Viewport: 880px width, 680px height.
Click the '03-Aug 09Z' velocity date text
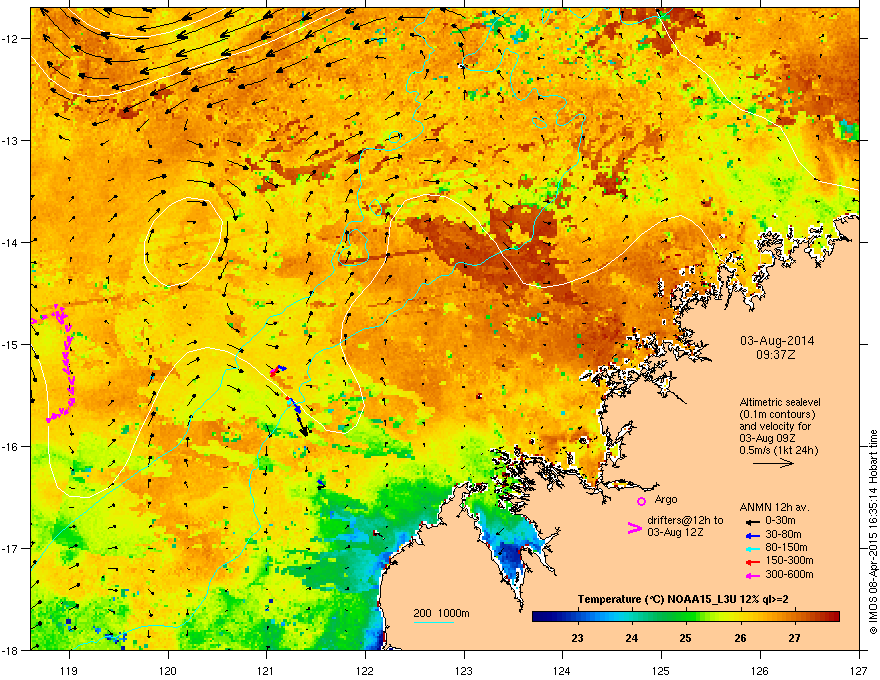[x=767, y=438]
